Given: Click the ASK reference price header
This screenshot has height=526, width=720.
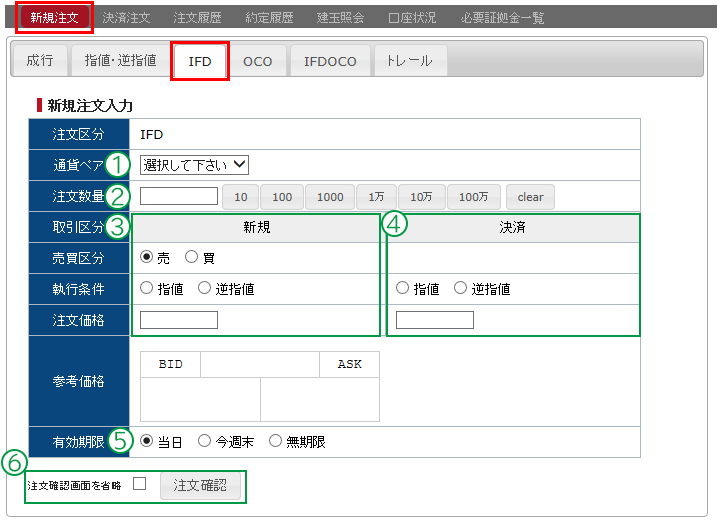Looking at the screenshot, I should pyautogui.click(x=349, y=364).
